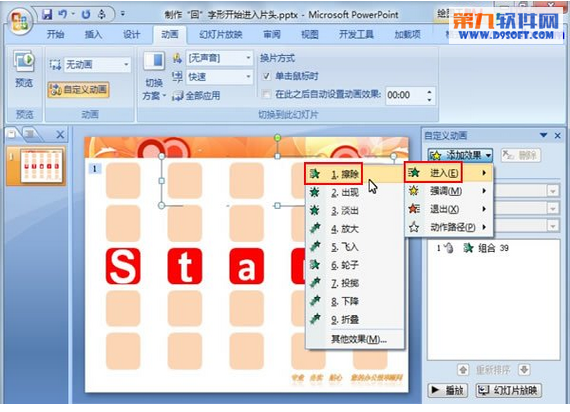Switch to the outline pane tab
Image resolution: width=570 pixels, height=412 pixels.
(x=31, y=135)
